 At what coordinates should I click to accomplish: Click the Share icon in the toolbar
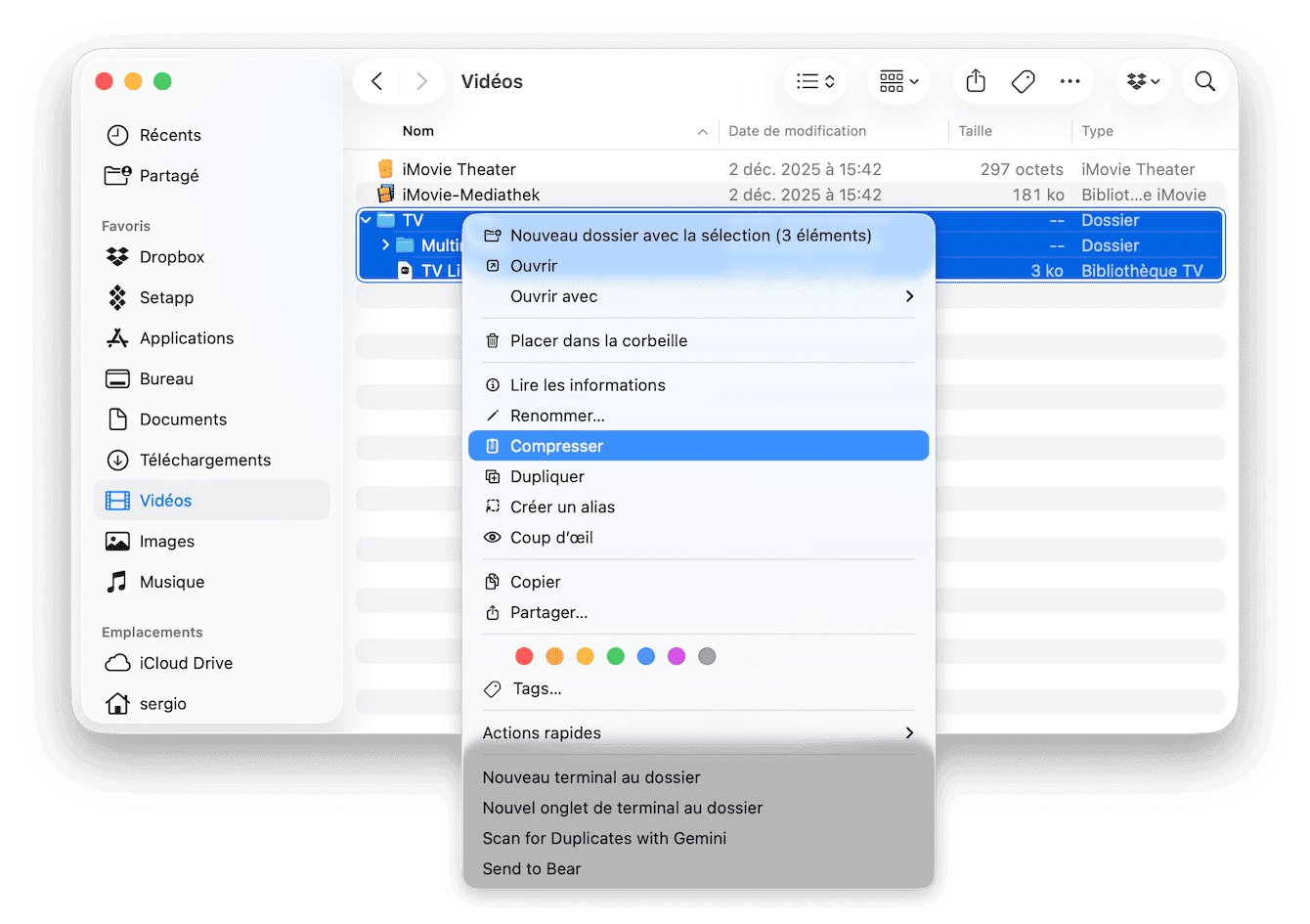pyautogui.click(x=975, y=81)
